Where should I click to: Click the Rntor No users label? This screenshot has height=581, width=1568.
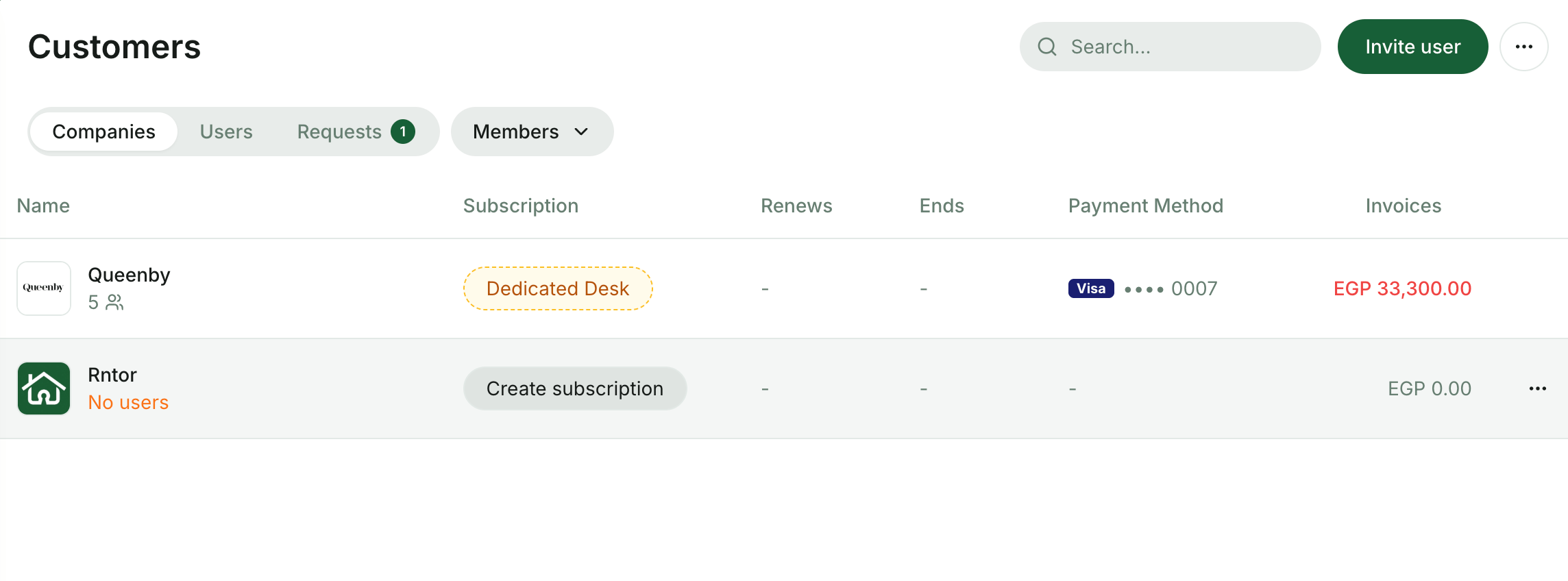[x=128, y=402]
